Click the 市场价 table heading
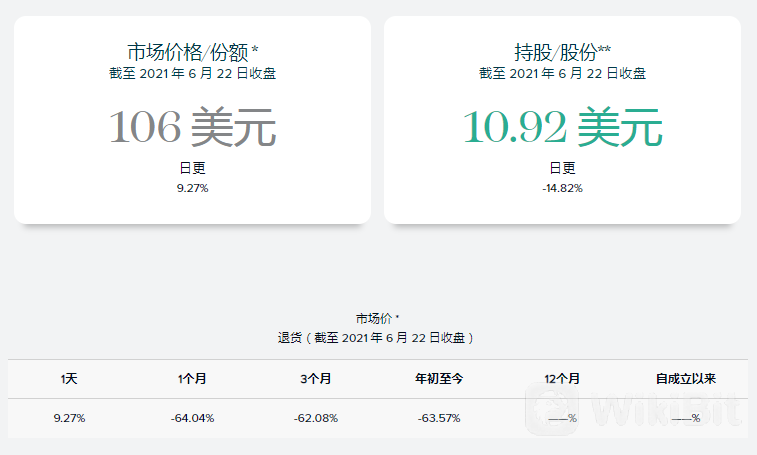 [x=378, y=318]
